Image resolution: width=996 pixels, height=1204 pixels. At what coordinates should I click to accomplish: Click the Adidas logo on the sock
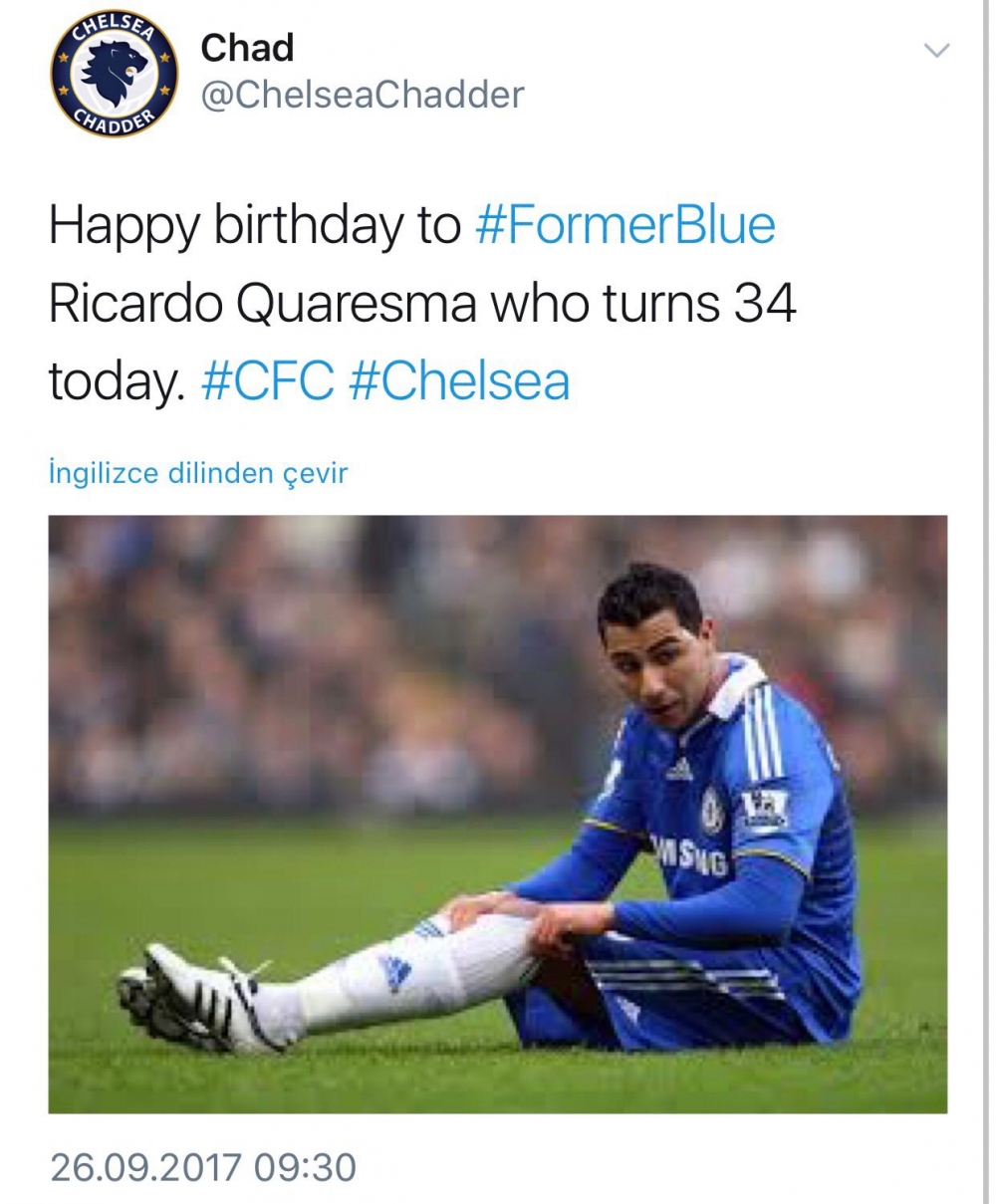click(394, 970)
